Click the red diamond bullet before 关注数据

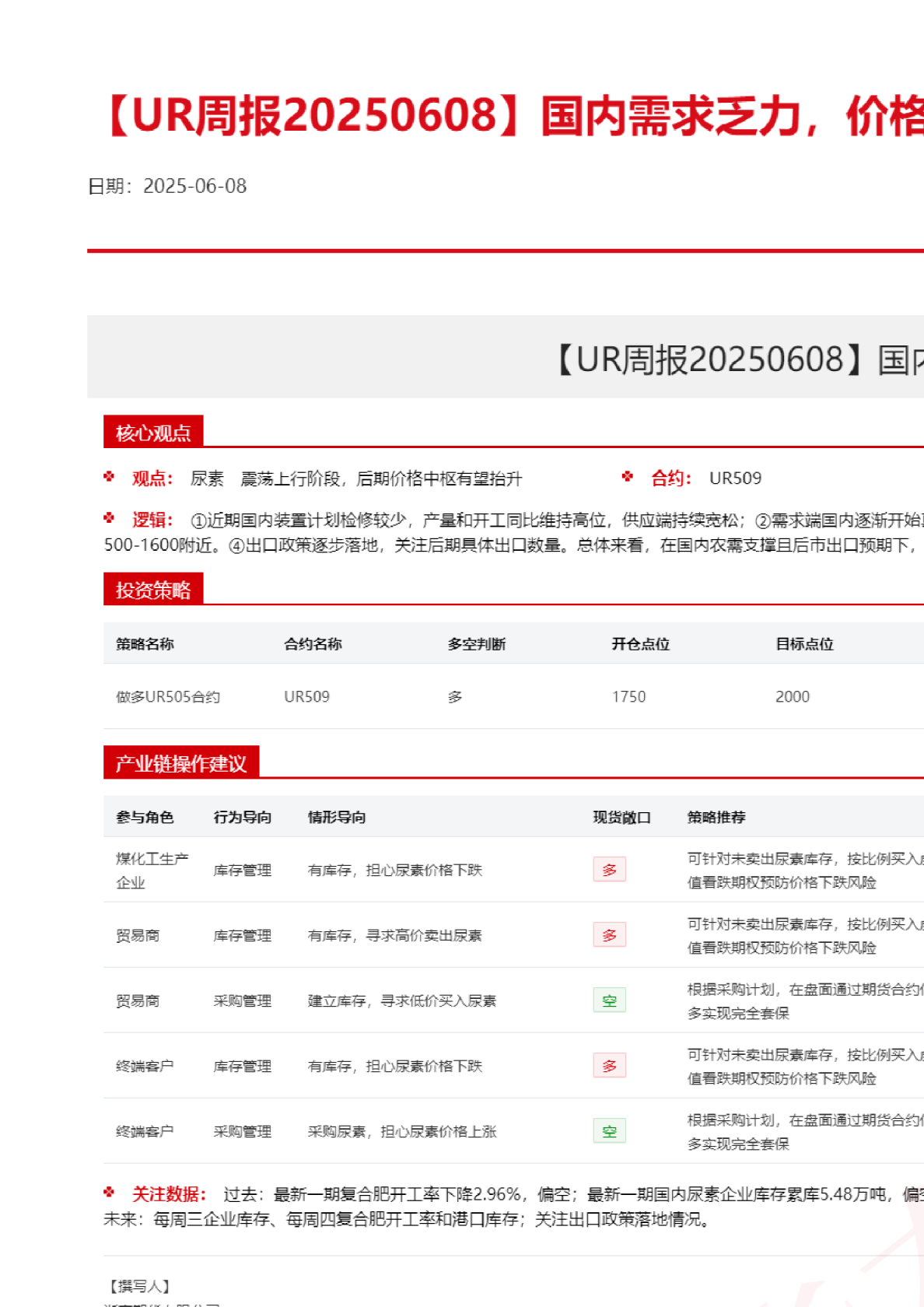(109, 1193)
